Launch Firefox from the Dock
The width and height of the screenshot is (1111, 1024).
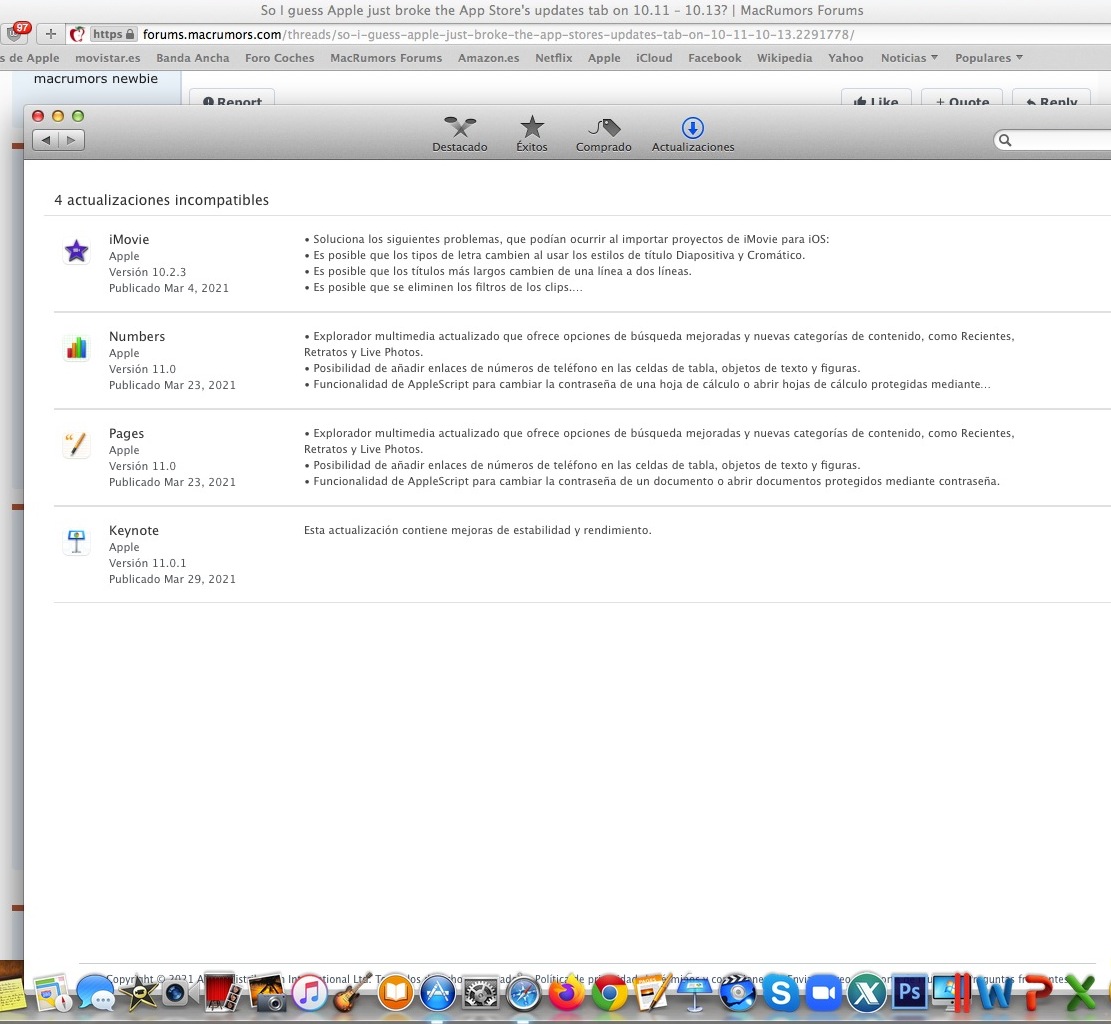coord(566,993)
